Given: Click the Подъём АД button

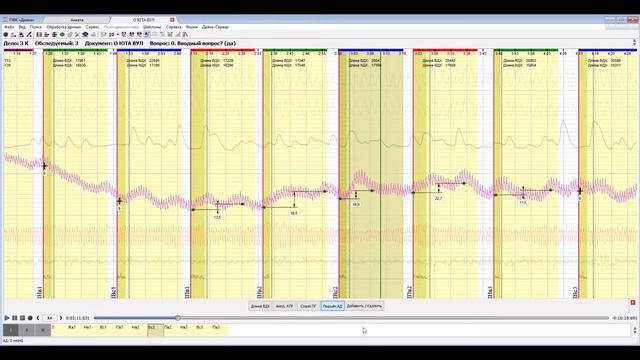Looking at the screenshot, I should point(332,306).
